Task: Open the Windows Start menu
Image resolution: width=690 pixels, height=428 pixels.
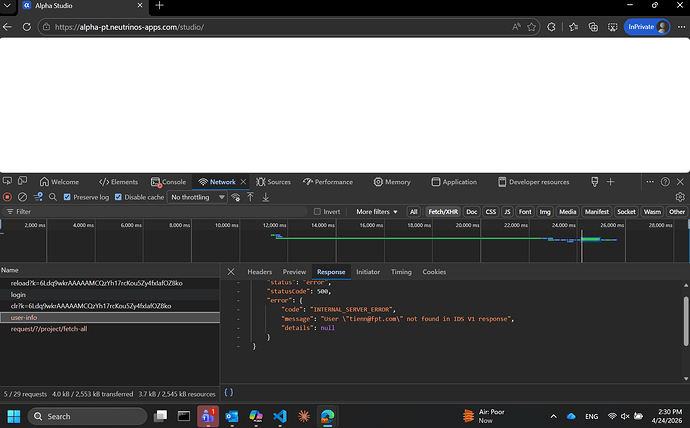Action: [14, 416]
